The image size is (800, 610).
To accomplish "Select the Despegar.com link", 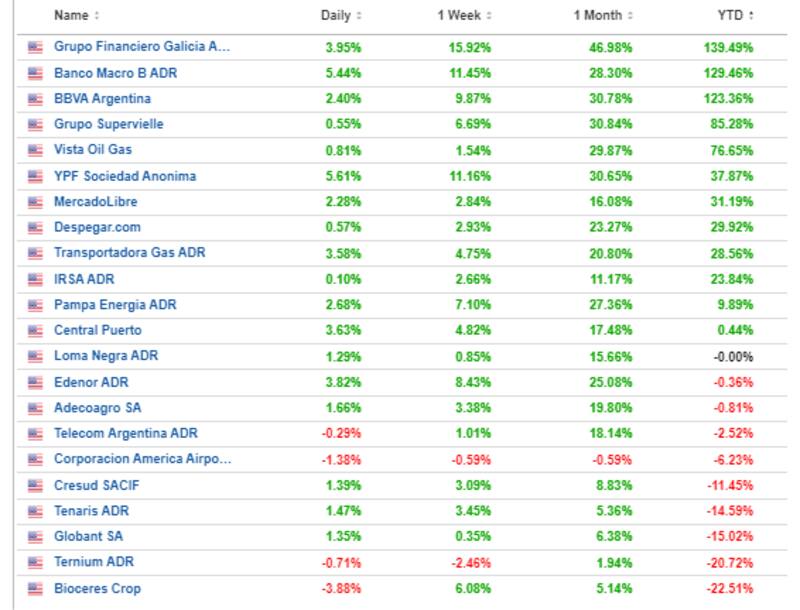I will pos(97,227).
